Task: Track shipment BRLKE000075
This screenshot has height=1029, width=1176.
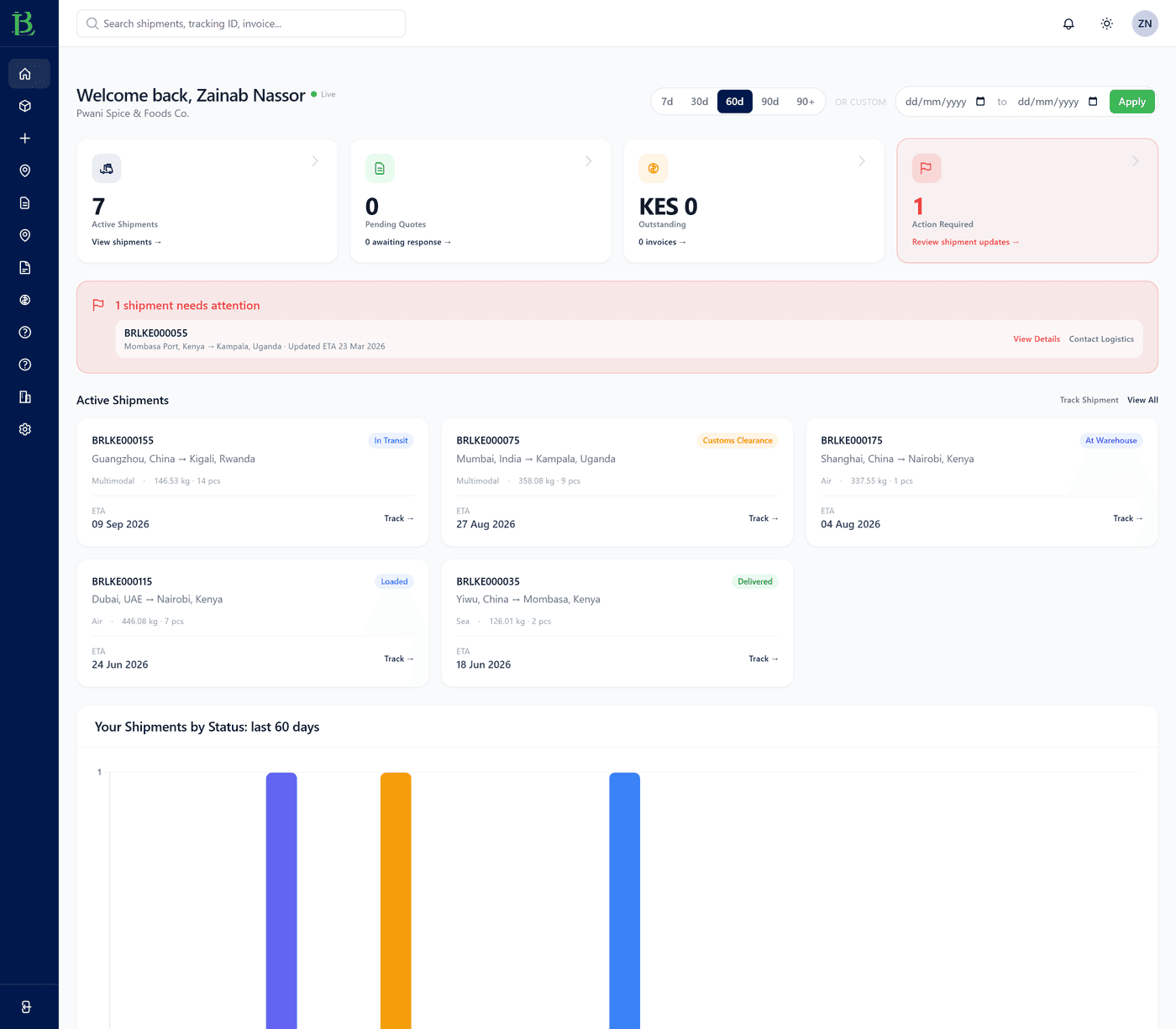Action: point(764,518)
